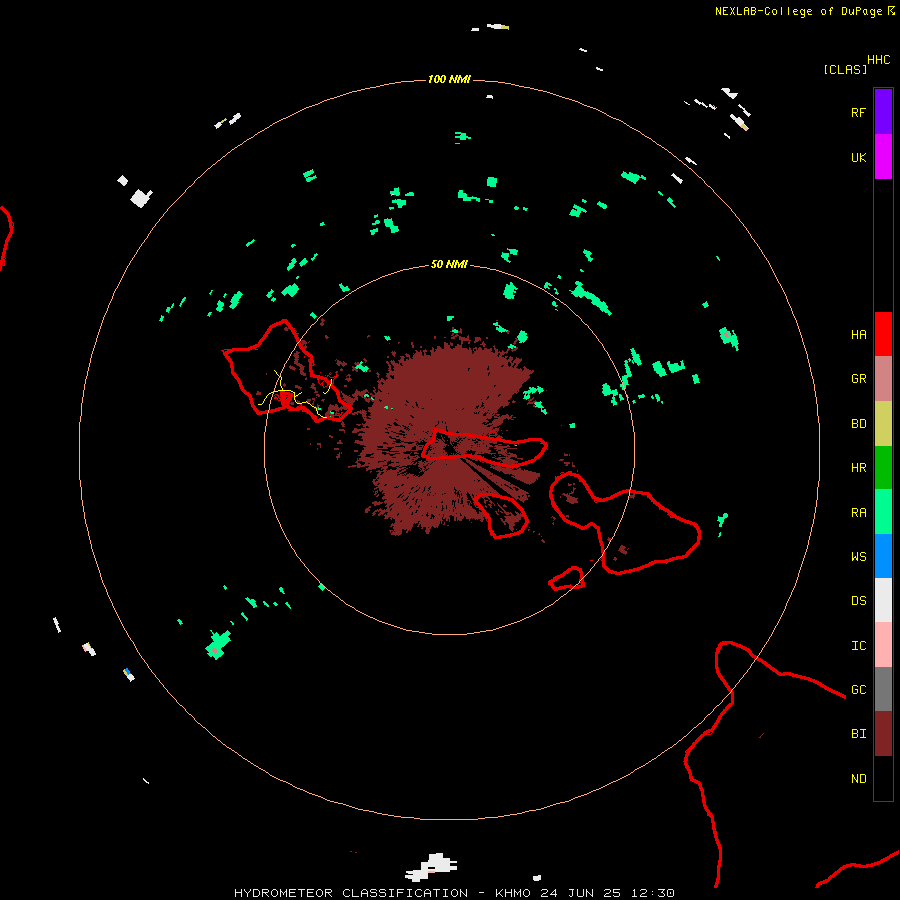Viewport: 900px width, 900px height.
Task: Click the [CLAS] legend heading
Action: [x=845, y=69]
